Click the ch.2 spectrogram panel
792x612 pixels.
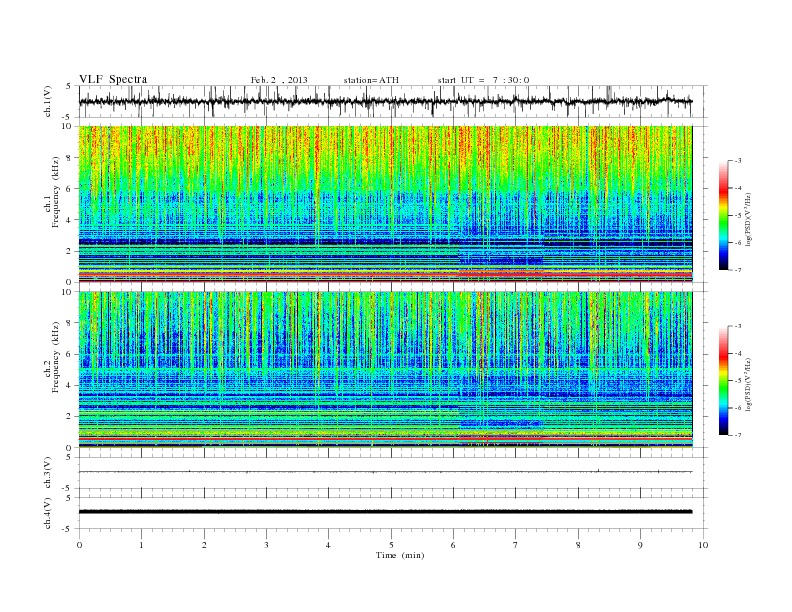(385, 370)
